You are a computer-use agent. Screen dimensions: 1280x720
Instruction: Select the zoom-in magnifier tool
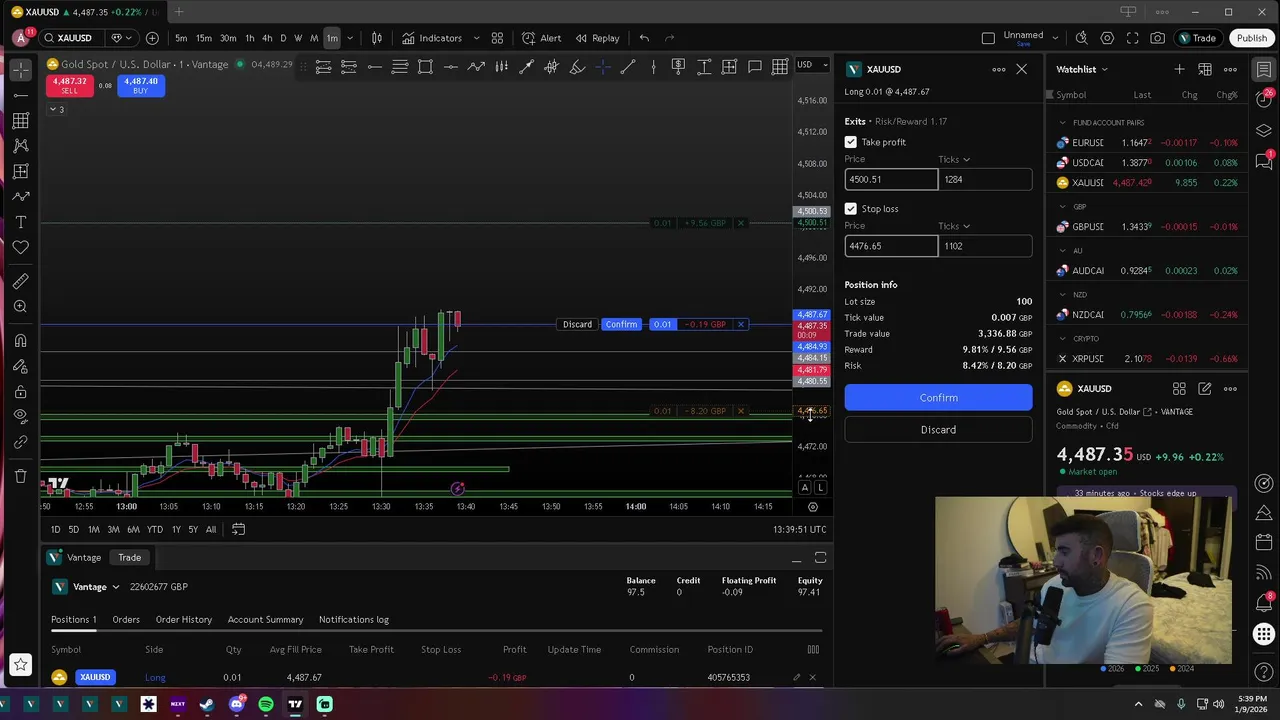(20, 307)
